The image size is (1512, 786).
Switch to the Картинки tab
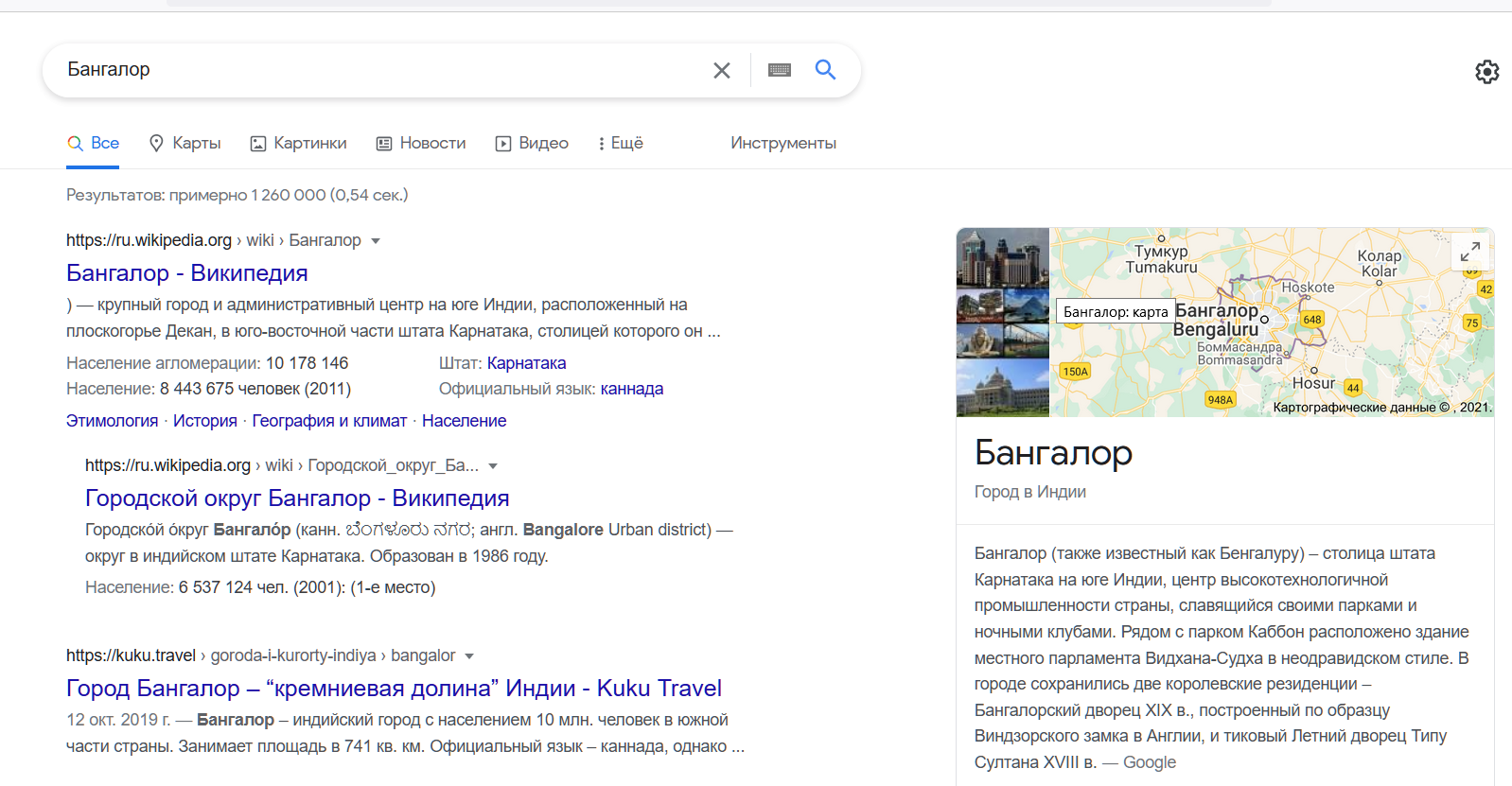(298, 144)
